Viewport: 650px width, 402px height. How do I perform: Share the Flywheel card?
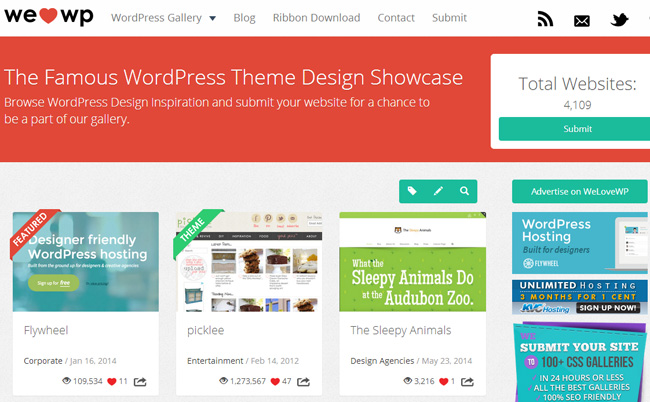coord(140,382)
